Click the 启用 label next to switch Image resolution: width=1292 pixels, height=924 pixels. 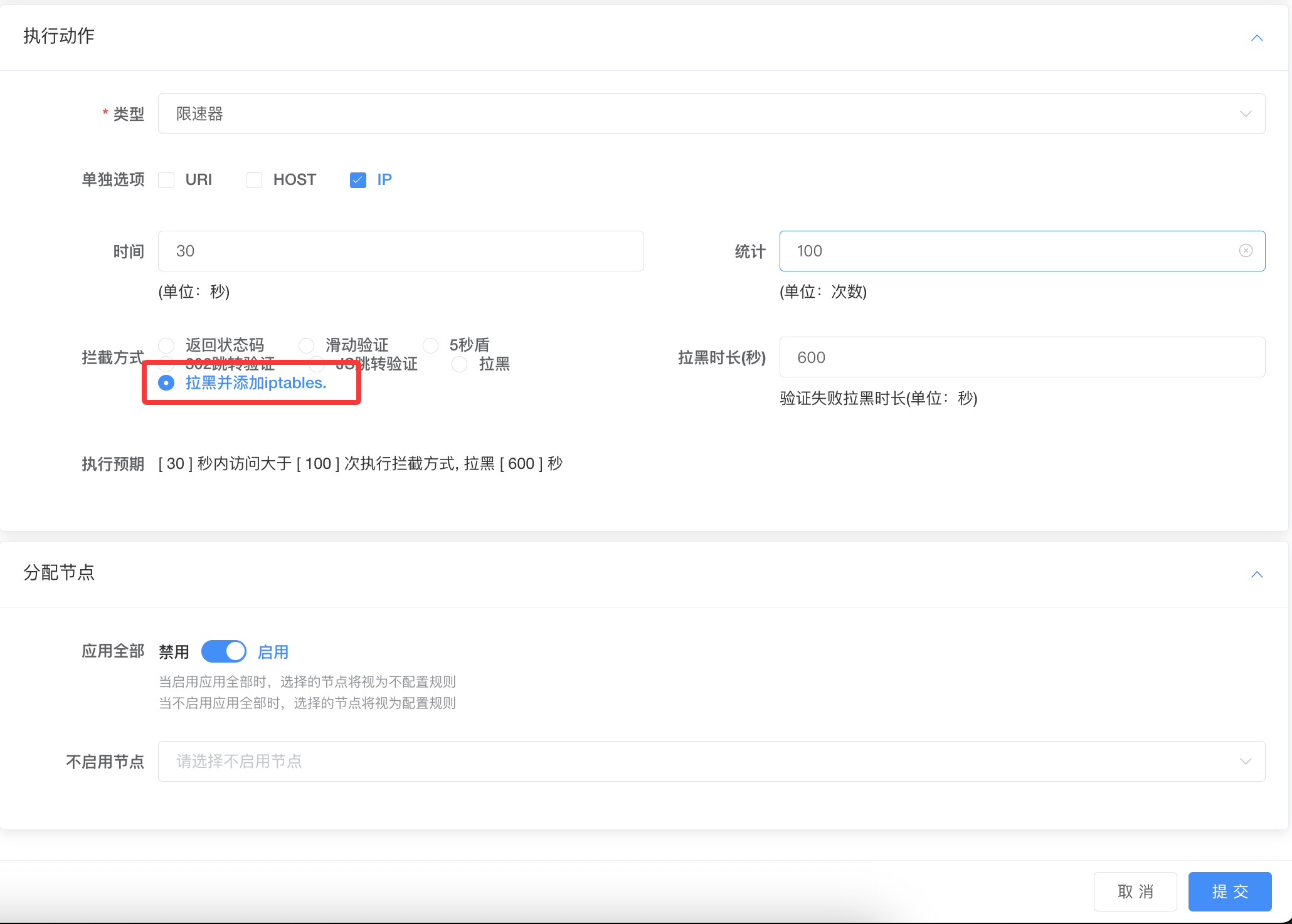[x=273, y=652]
